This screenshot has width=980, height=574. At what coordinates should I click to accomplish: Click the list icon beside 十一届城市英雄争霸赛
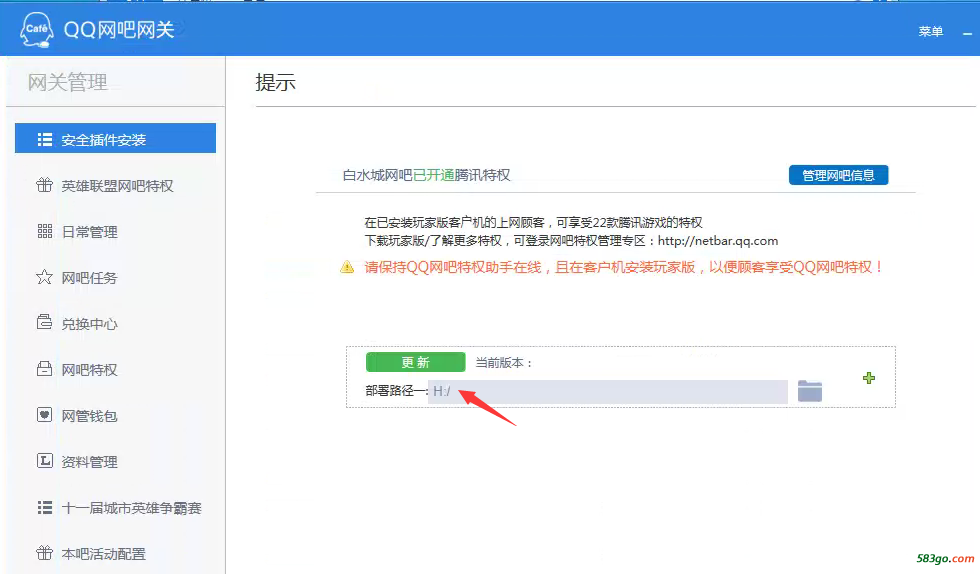44,507
